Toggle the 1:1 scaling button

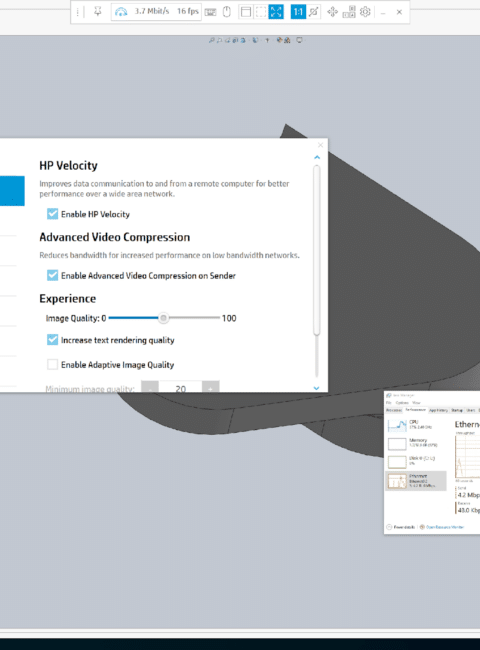[x=298, y=12]
